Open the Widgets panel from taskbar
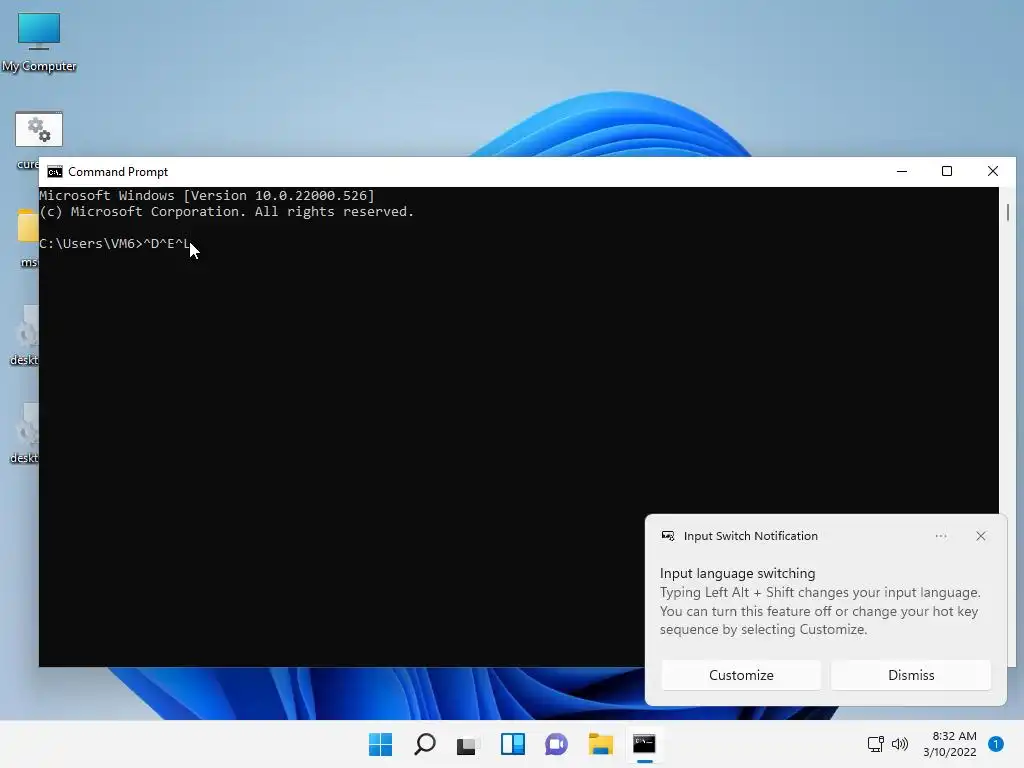 tap(513, 744)
